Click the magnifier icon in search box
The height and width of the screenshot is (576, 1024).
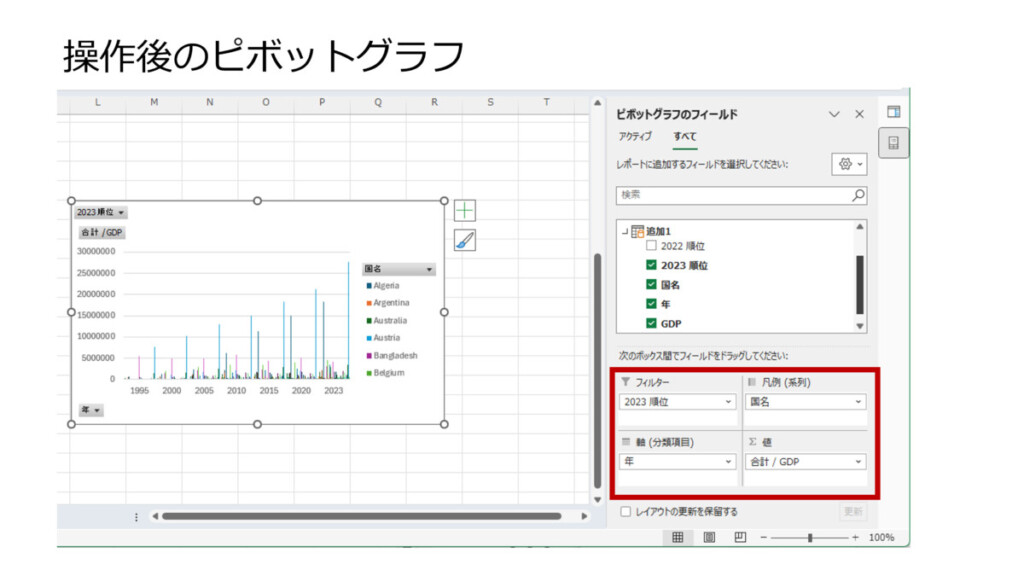coord(857,195)
